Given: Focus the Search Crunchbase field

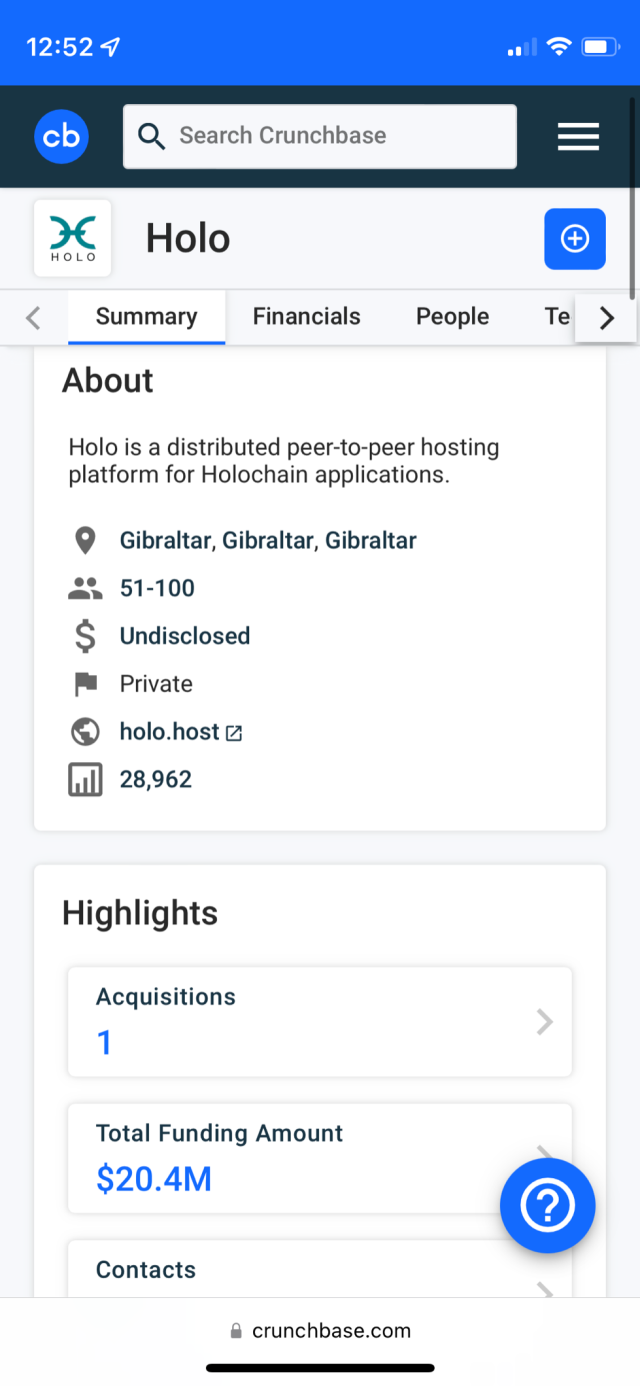Looking at the screenshot, I should pos(320,136).
